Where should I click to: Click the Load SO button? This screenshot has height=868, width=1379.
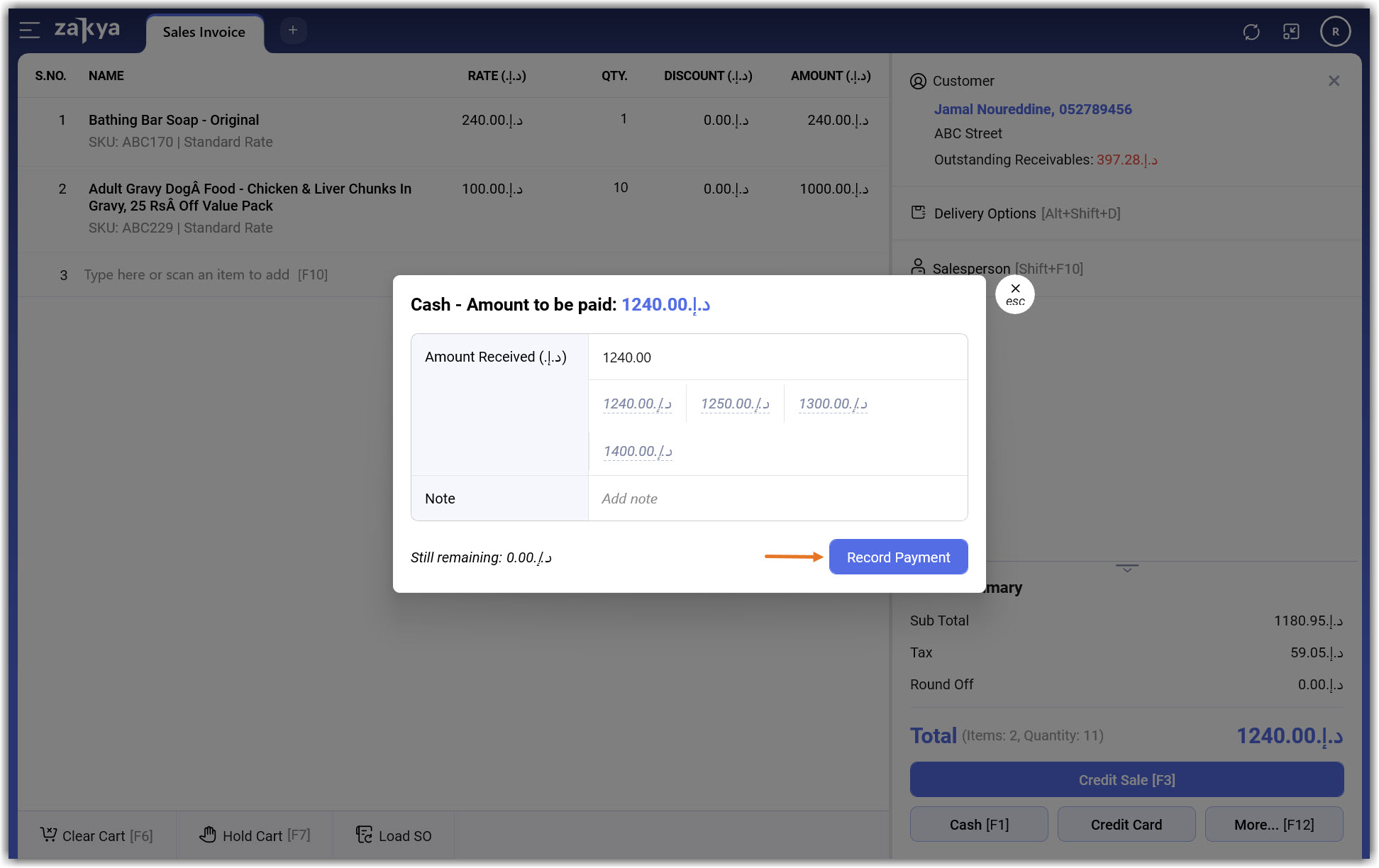tap(394, 835)
